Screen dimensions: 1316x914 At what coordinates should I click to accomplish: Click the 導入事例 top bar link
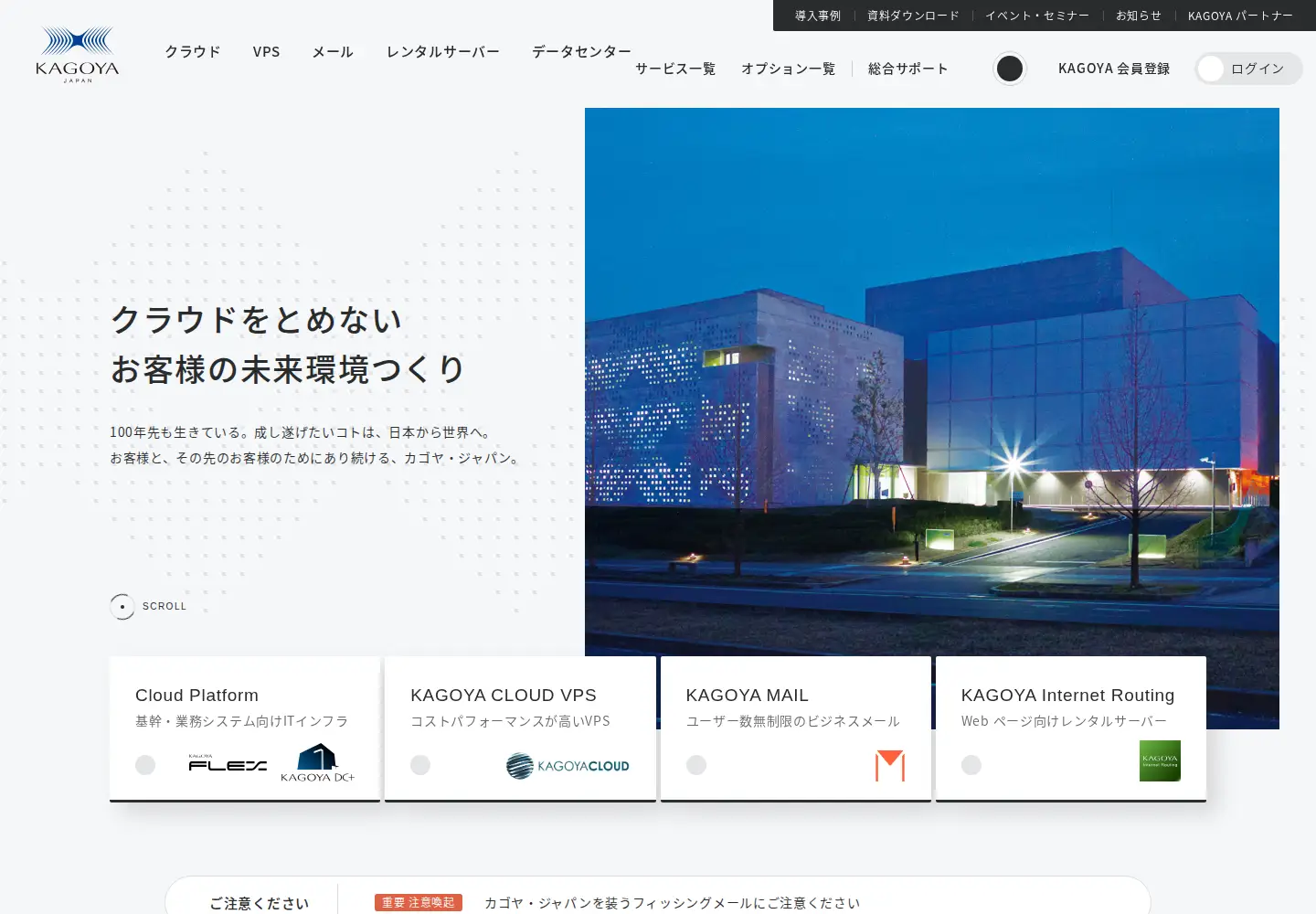[x=818, y=16]
